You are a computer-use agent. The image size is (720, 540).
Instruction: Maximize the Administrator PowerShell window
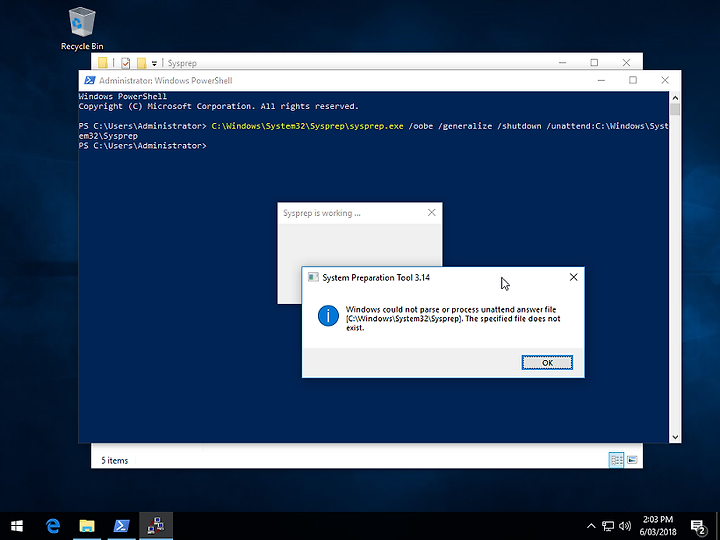tap(633, 80)
